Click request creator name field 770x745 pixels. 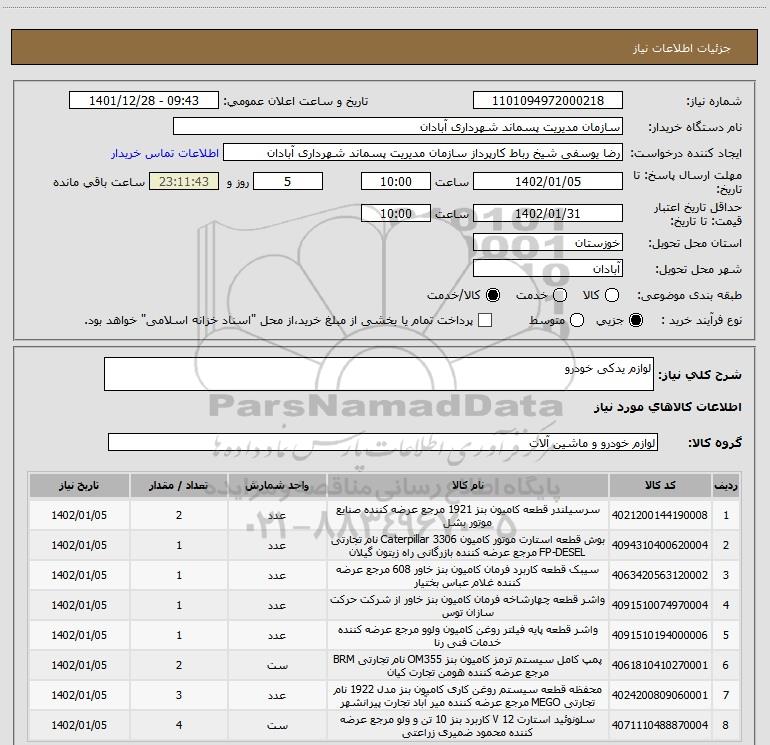click(423, 153)
